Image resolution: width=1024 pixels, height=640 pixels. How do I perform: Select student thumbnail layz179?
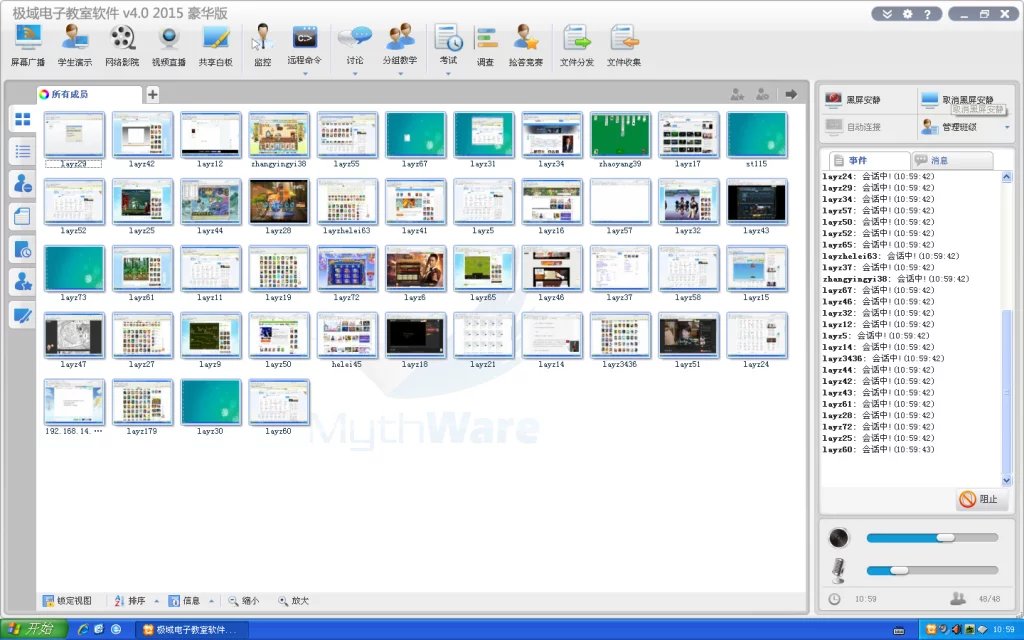142,407
